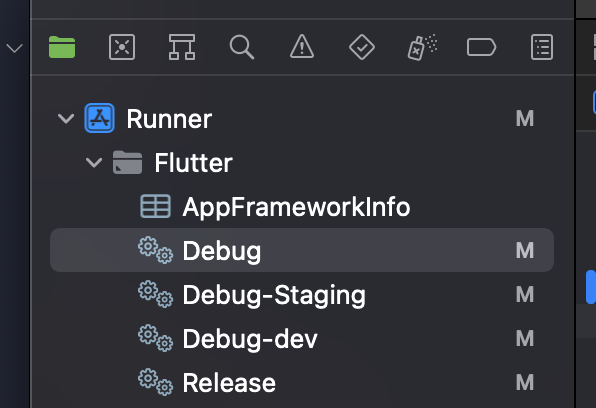Open the Source Control navigator
This screenshot has width=596, height=408.
122,47
